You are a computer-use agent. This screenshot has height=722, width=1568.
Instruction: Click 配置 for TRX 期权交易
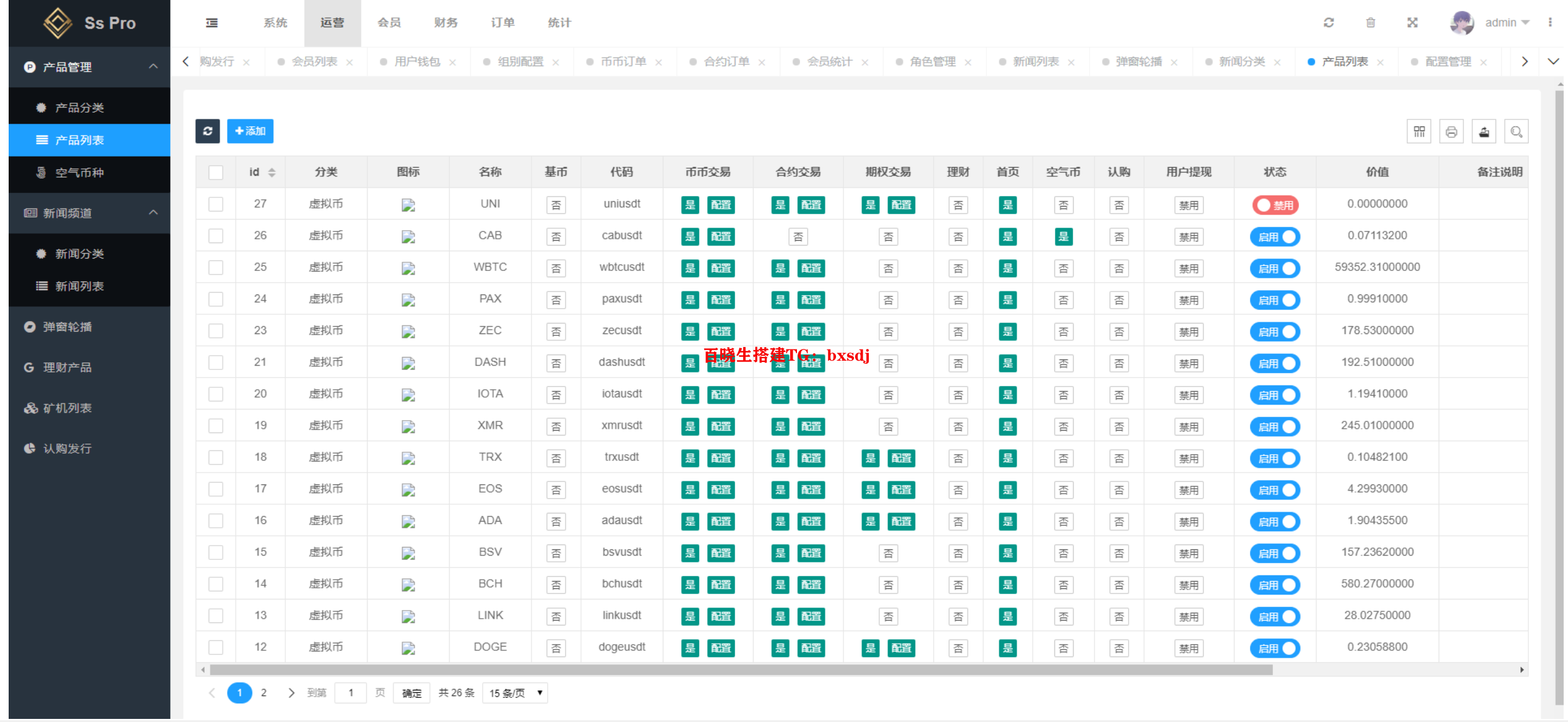pos(901,458)
